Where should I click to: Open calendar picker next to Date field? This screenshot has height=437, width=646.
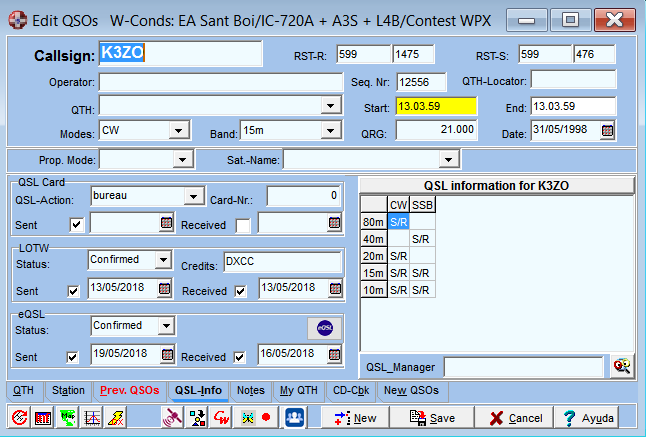[x=607, y=131]
